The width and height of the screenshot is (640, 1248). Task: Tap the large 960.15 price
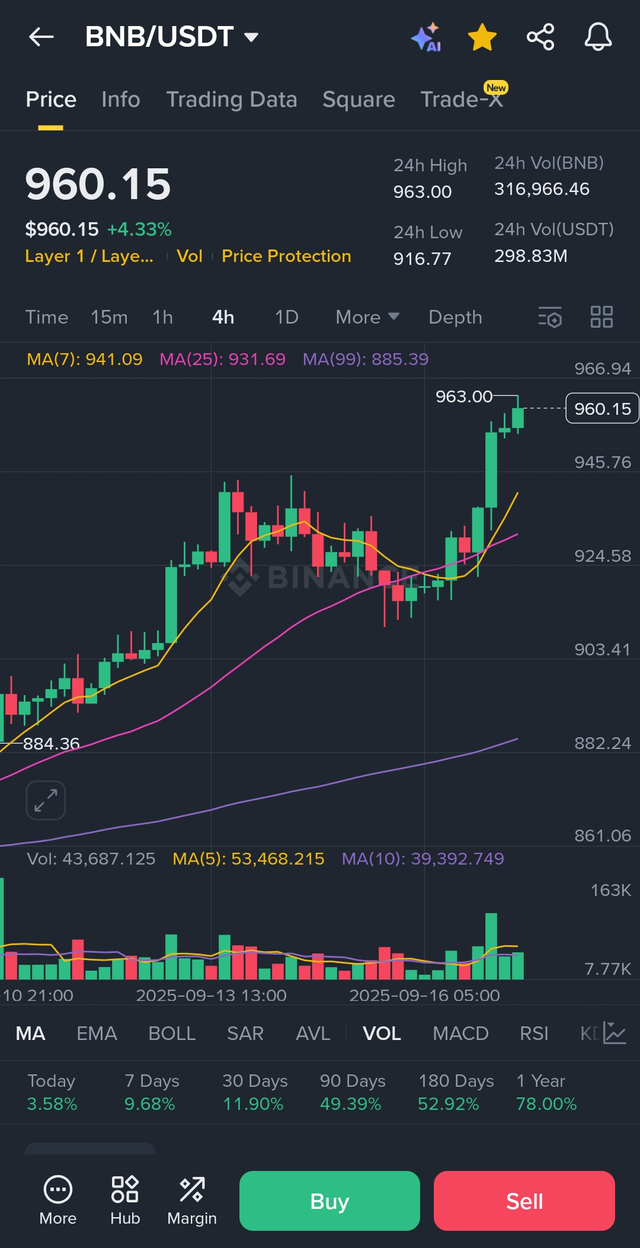[98, 185]
